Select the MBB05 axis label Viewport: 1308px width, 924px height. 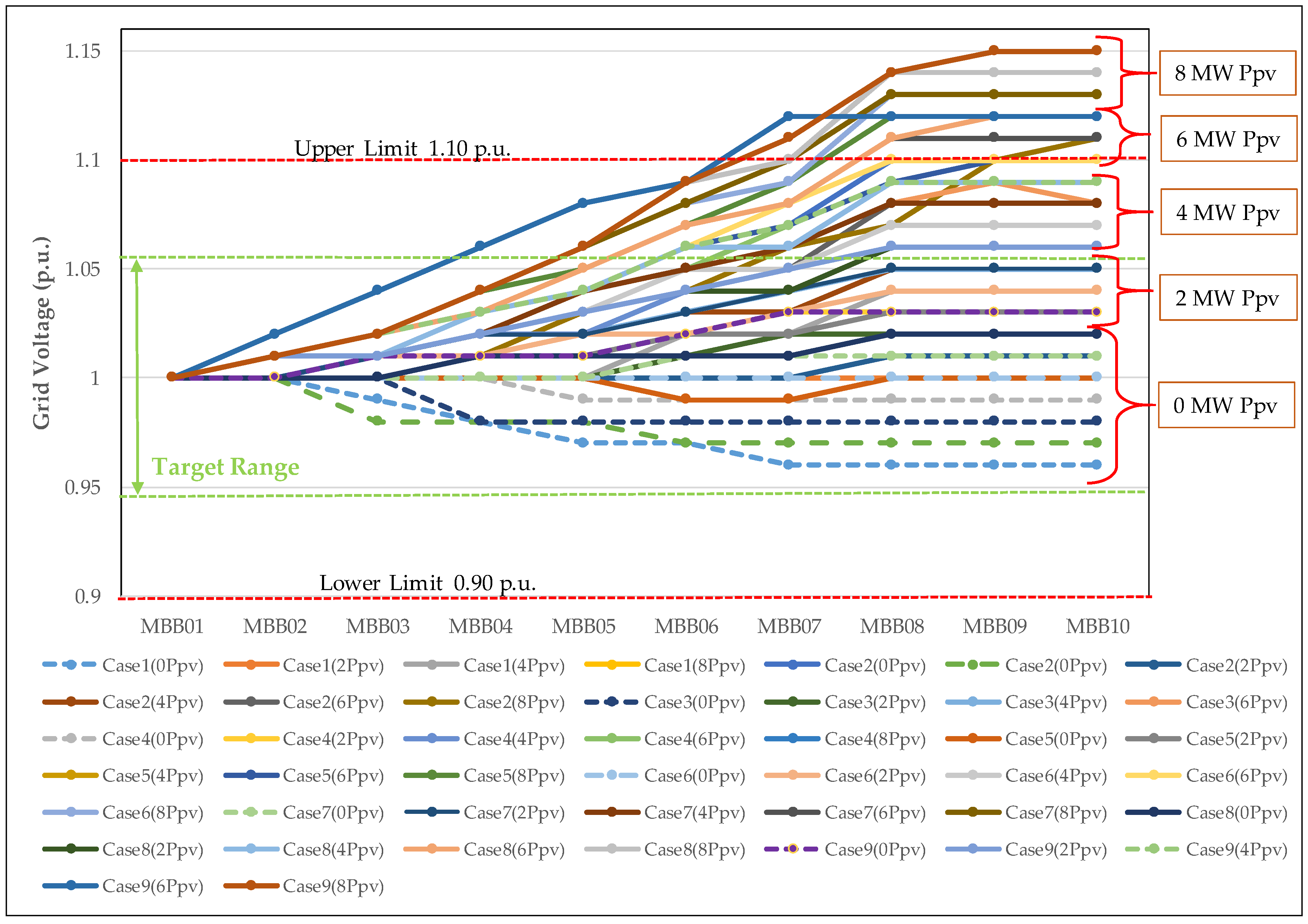pos(583,627)
